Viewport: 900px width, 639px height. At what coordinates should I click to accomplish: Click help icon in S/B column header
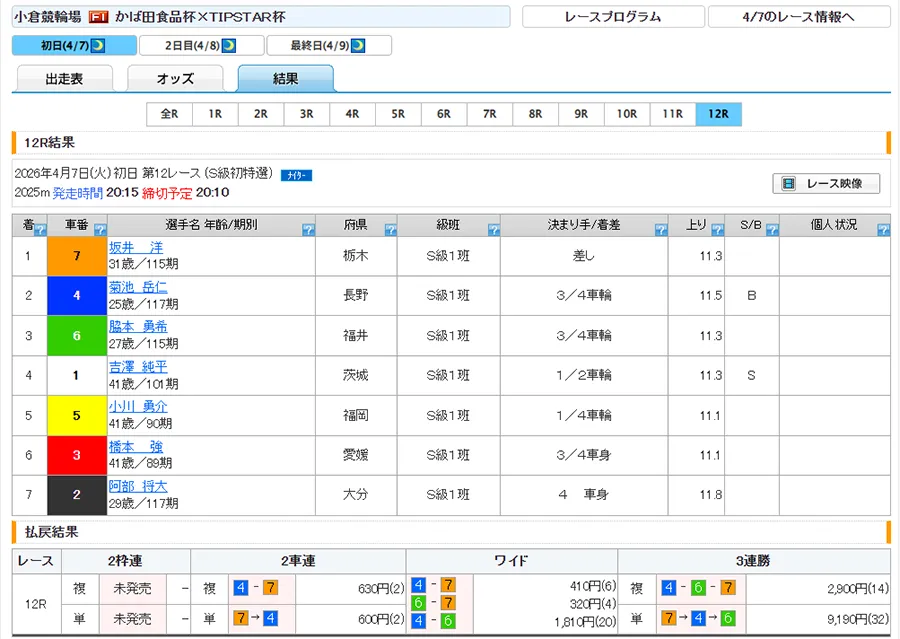click(x=771, y=230)
